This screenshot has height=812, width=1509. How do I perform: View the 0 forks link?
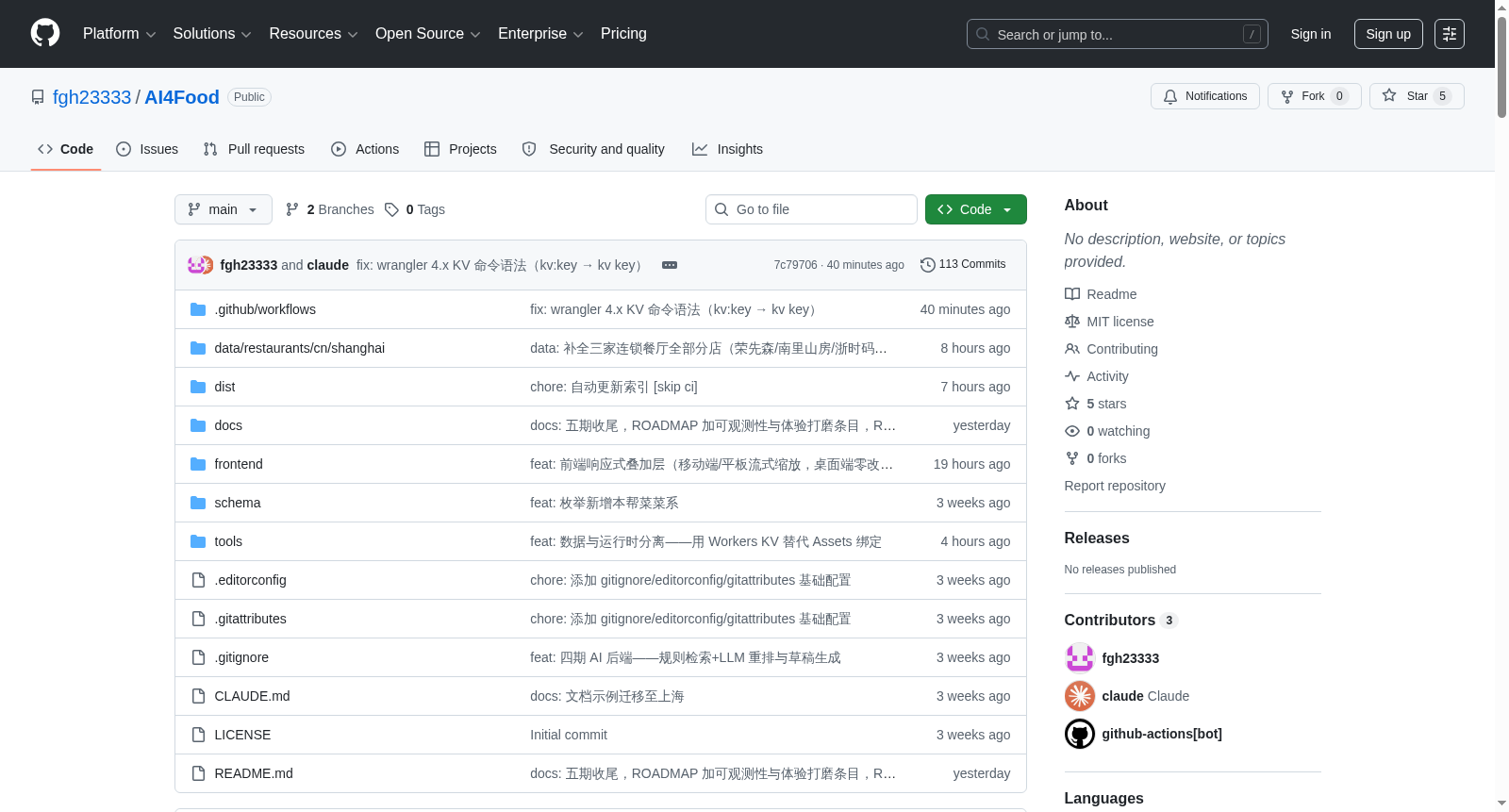(x=1096, y=458)
